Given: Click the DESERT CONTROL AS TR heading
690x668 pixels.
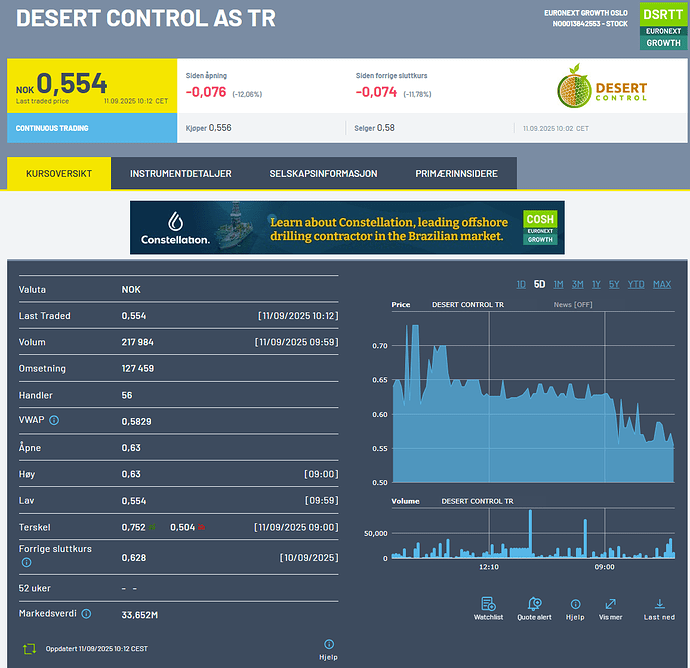Looking at the screenshot, I should [x=146, y=18].
